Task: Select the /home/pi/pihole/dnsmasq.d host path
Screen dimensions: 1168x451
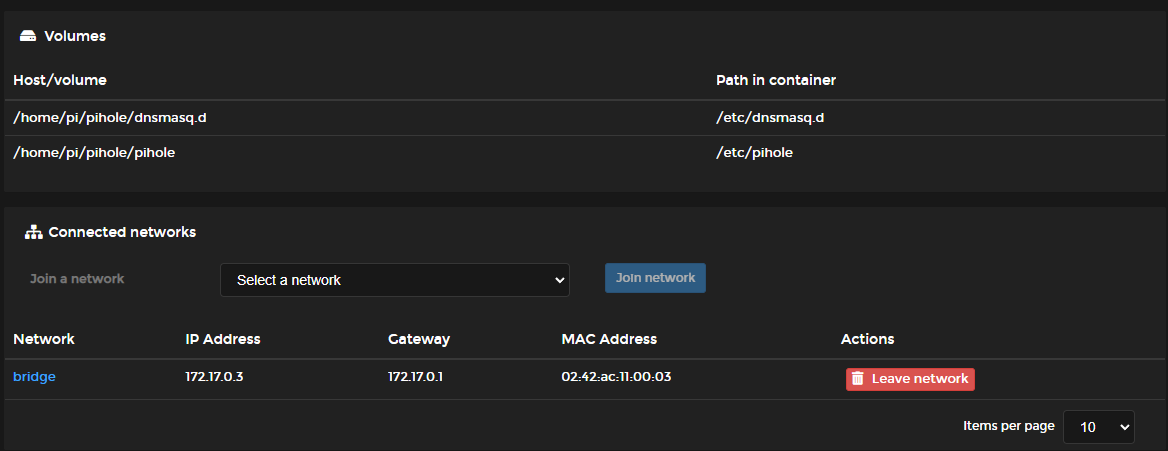Action: (110, 118)
